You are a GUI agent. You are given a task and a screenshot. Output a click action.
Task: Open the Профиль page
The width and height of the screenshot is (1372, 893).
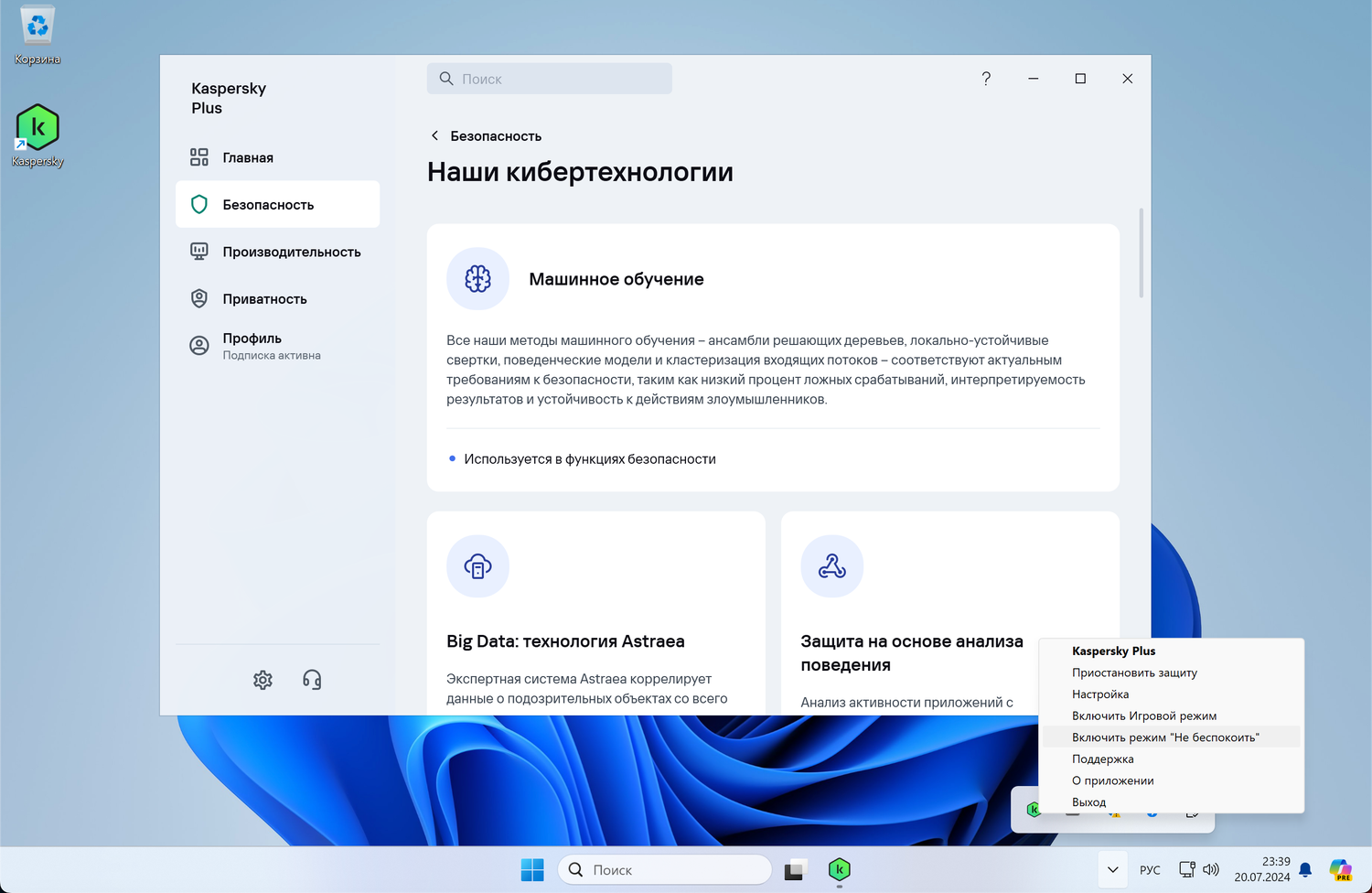pos(277,346)
